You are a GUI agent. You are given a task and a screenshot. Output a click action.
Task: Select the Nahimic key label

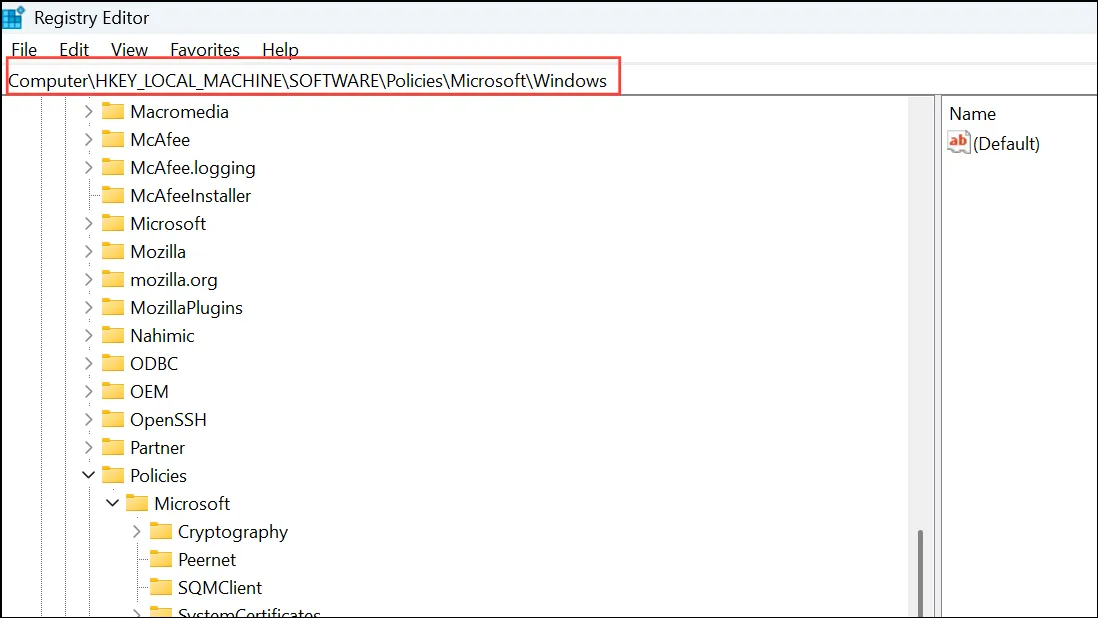(x=162, y=335)
